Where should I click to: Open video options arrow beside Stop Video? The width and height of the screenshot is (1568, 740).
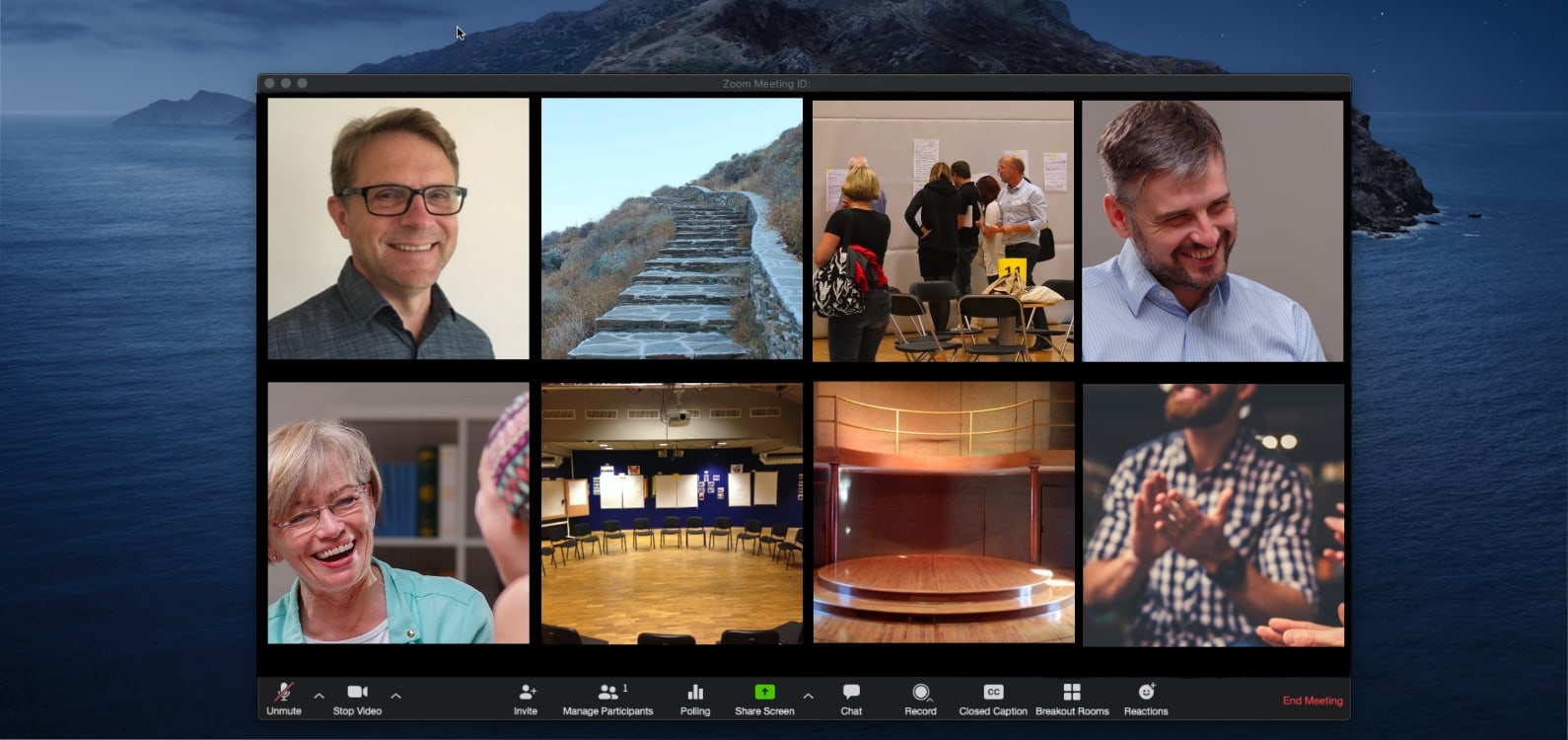point(395,696)
